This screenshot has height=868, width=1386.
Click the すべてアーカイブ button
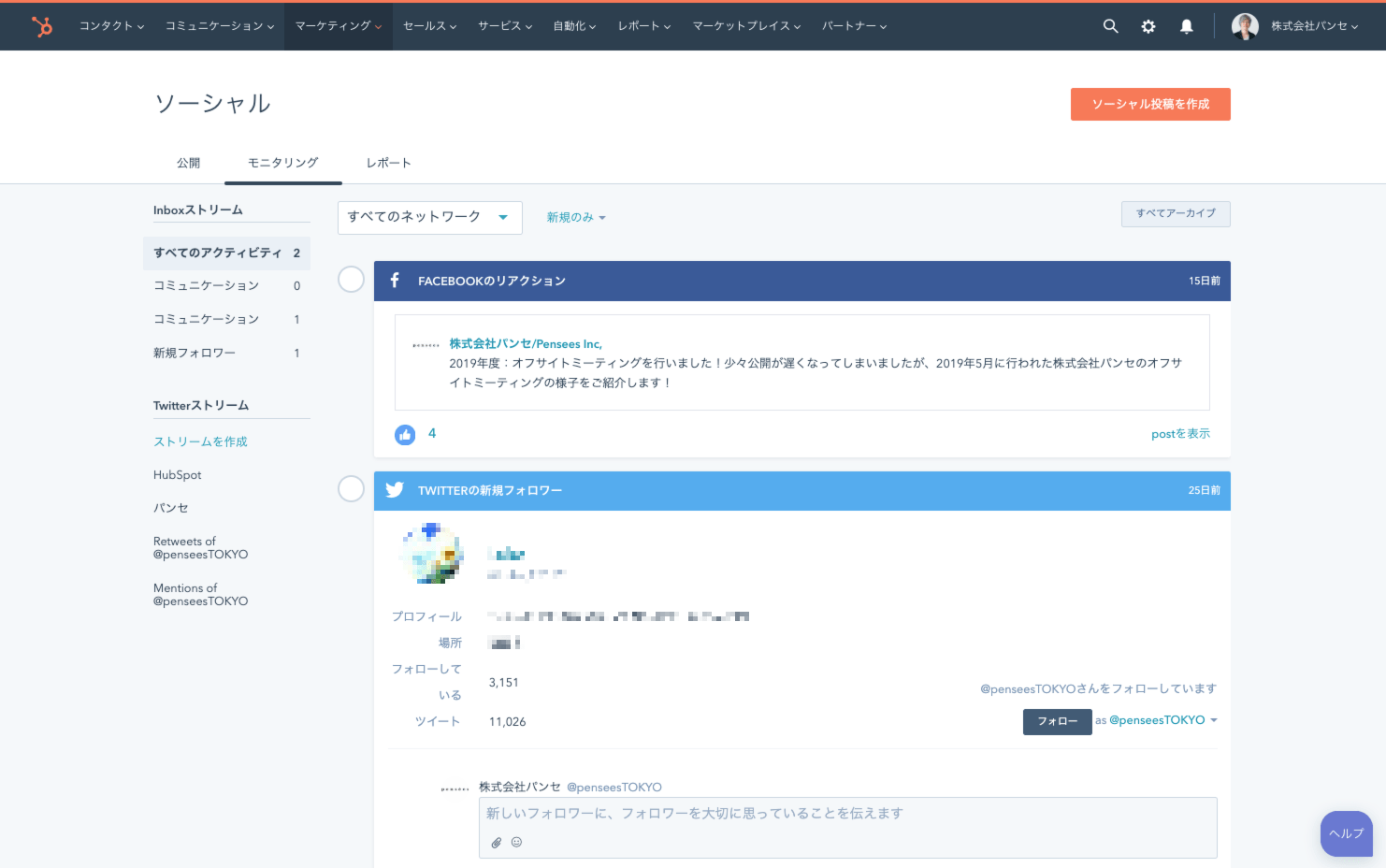[1176, 213]
